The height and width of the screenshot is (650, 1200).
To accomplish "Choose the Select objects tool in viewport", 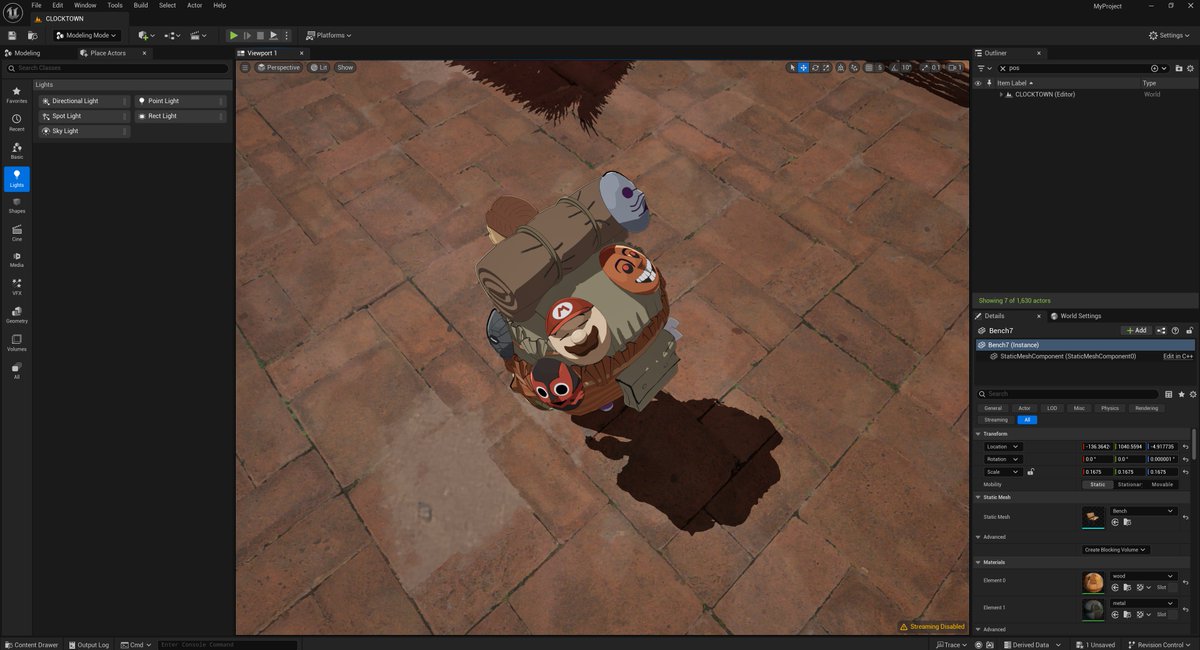I will click(792, 67).
